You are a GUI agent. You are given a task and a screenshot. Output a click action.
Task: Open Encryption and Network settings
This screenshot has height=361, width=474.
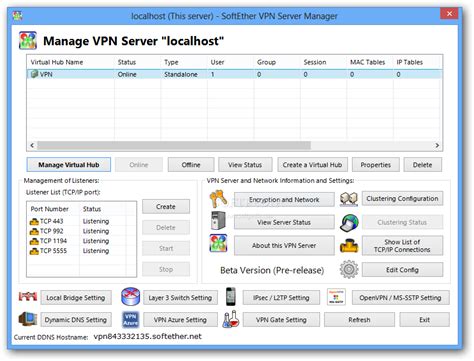pyautogui.click(x=284, y=199)
